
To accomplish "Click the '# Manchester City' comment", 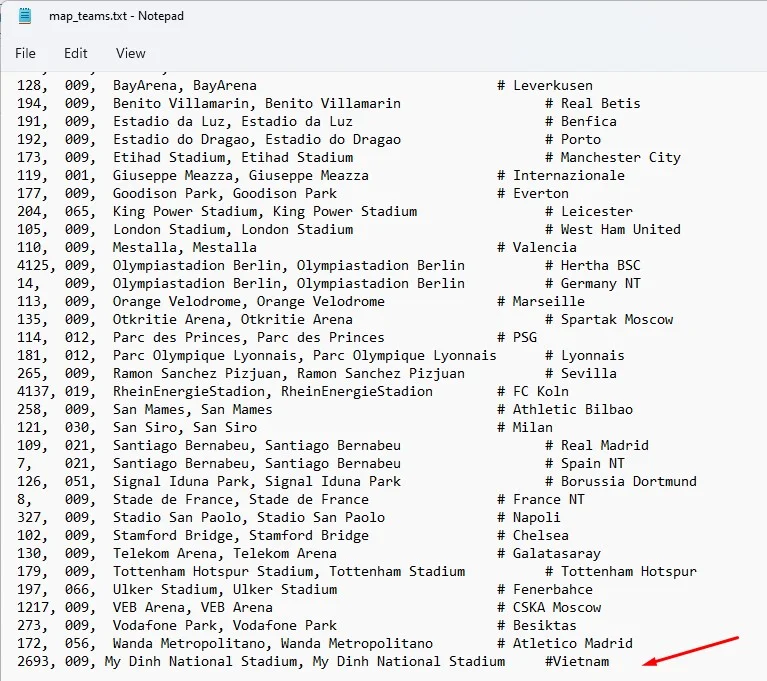I will (613, 158).
